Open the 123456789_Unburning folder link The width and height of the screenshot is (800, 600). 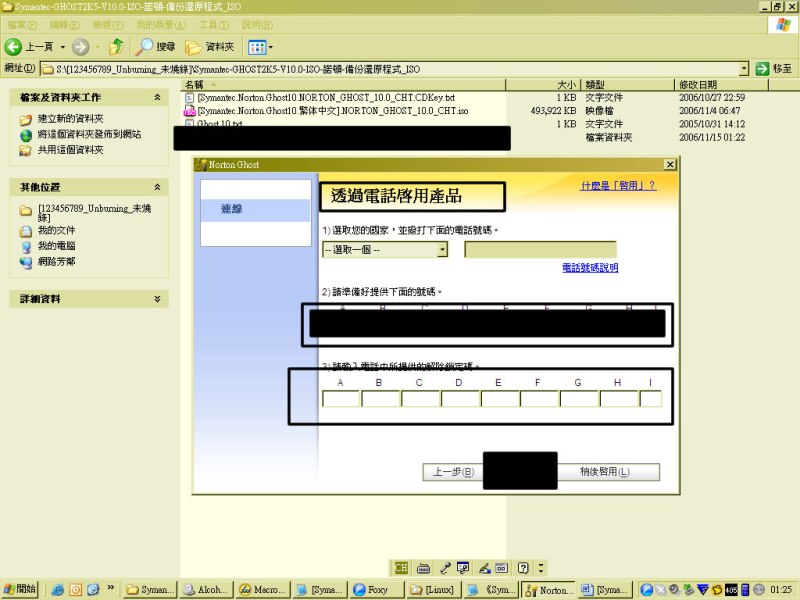pos(94,212)
